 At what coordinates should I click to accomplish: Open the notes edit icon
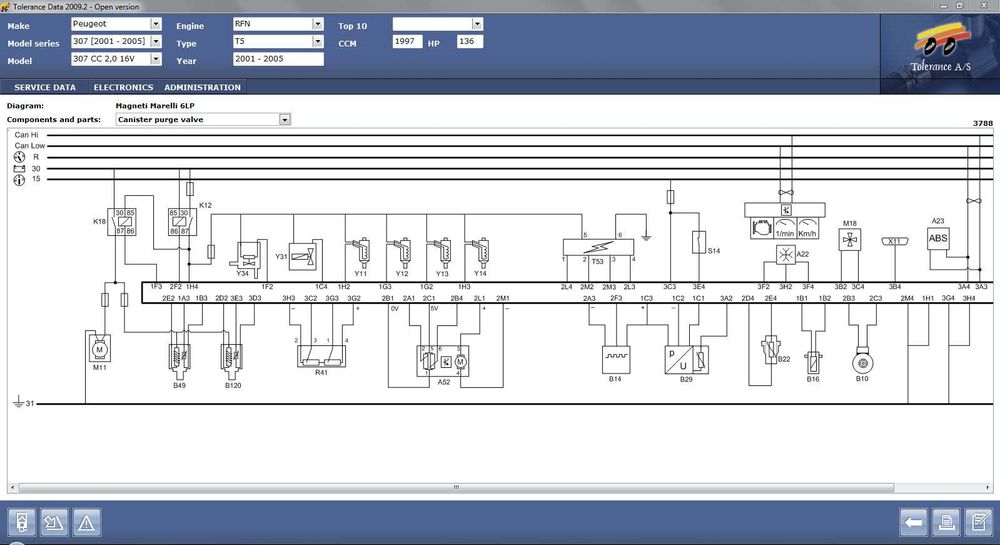979,523
